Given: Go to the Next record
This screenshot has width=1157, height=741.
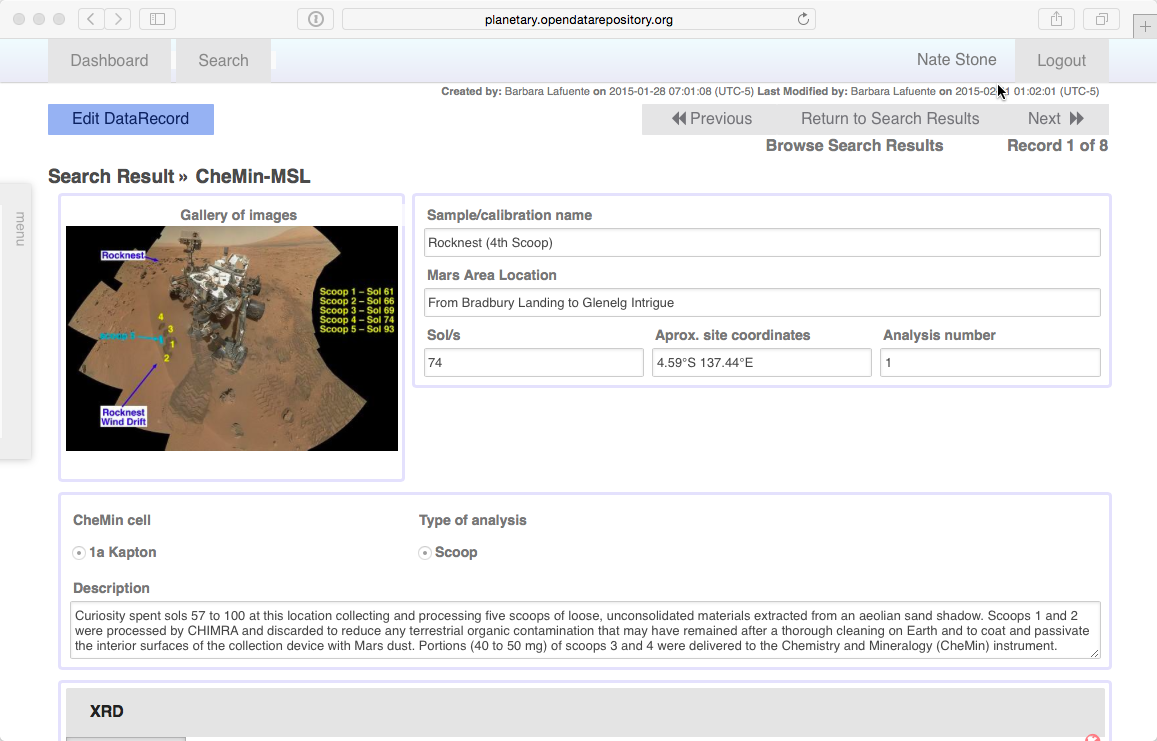Looking at the screenshot, I should point(1056,119).
